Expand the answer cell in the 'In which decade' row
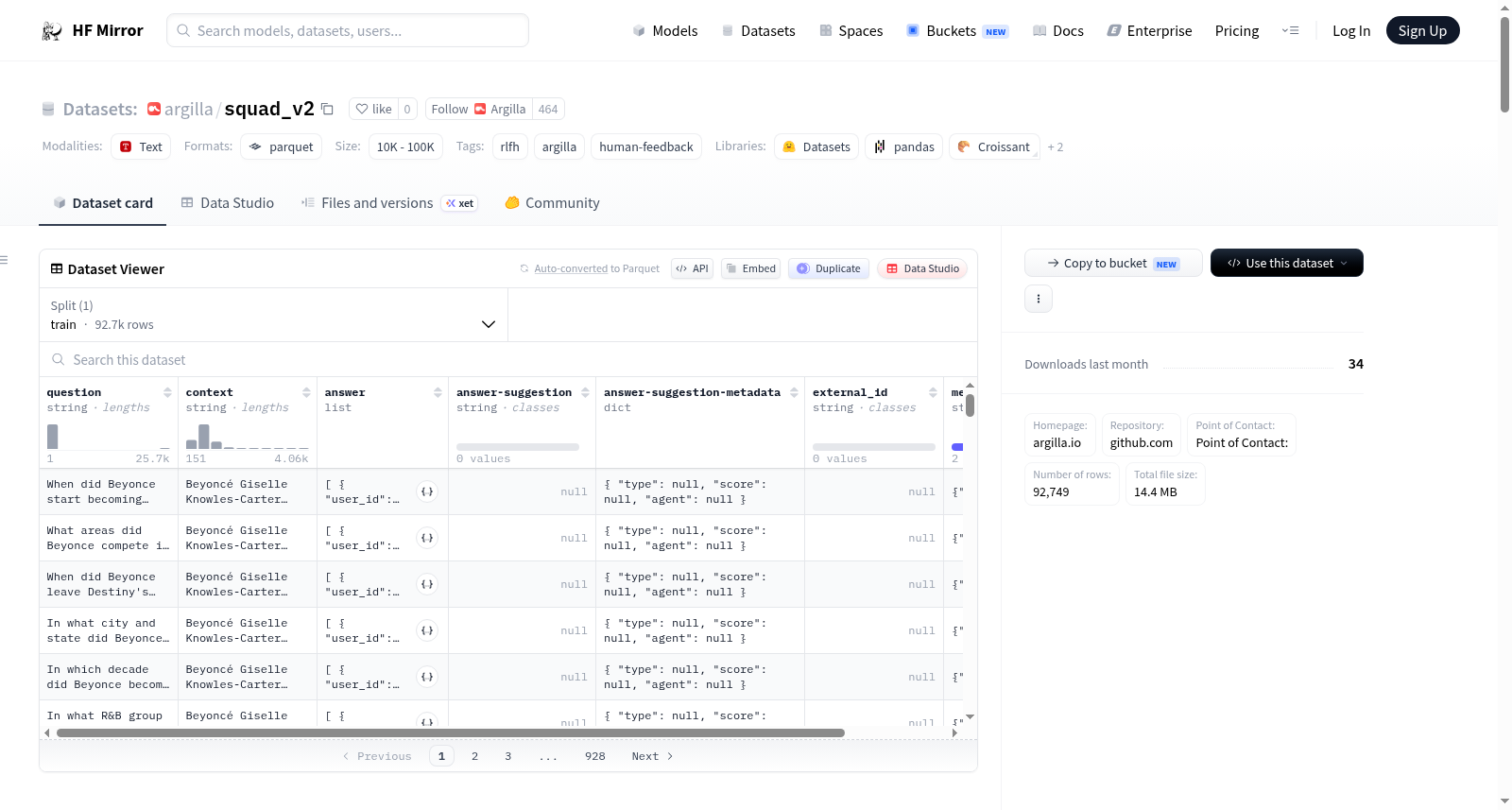Screen dimensions: 1512x810 (427, 677)
